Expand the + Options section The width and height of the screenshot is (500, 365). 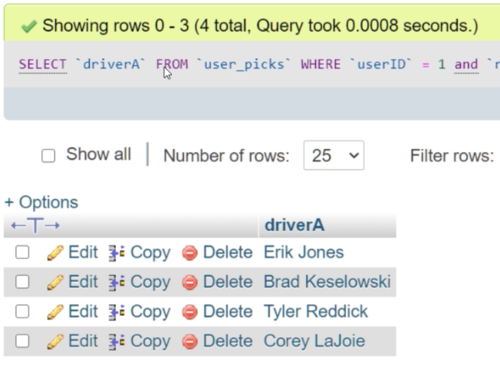coord(41,202)
